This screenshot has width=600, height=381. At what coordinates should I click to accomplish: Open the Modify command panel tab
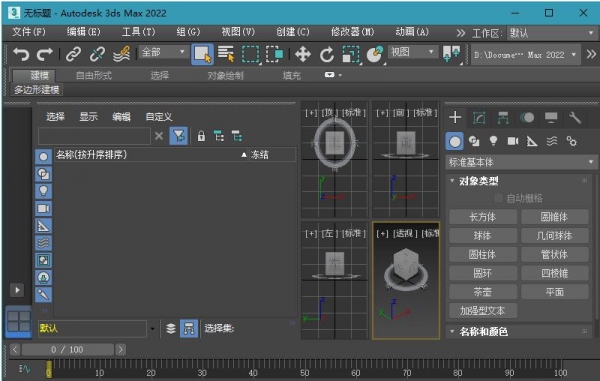tap(479, 117)
